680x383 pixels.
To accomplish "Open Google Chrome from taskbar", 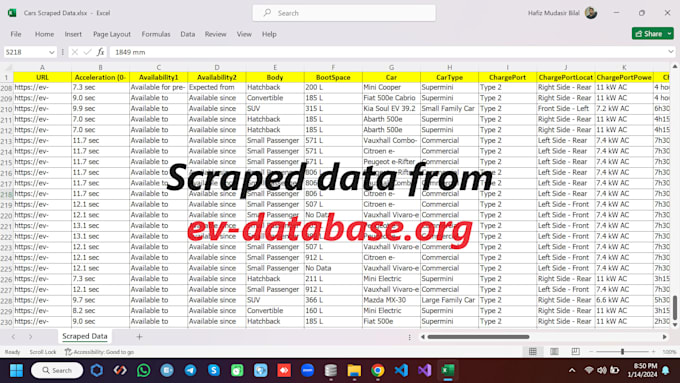I will click(378, 370).
